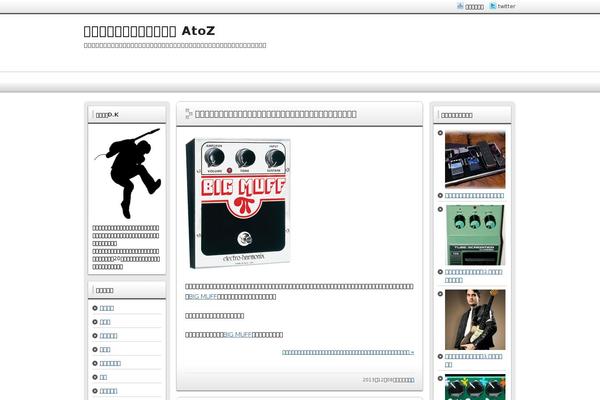This screenshot has width=600, height=400.
Task: Open the teal pedal knobs thumbnail at bottom right
Action: (x=475, y=387)
